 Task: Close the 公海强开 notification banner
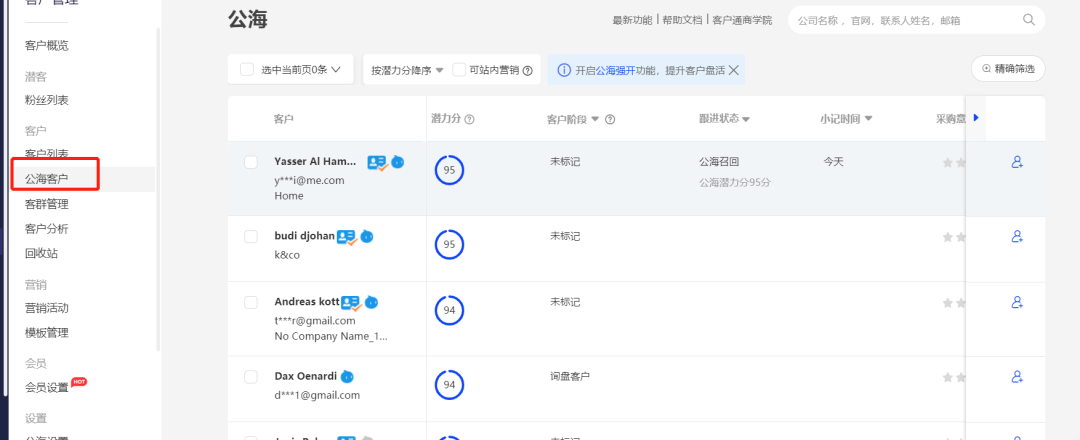tap(734, 70)
